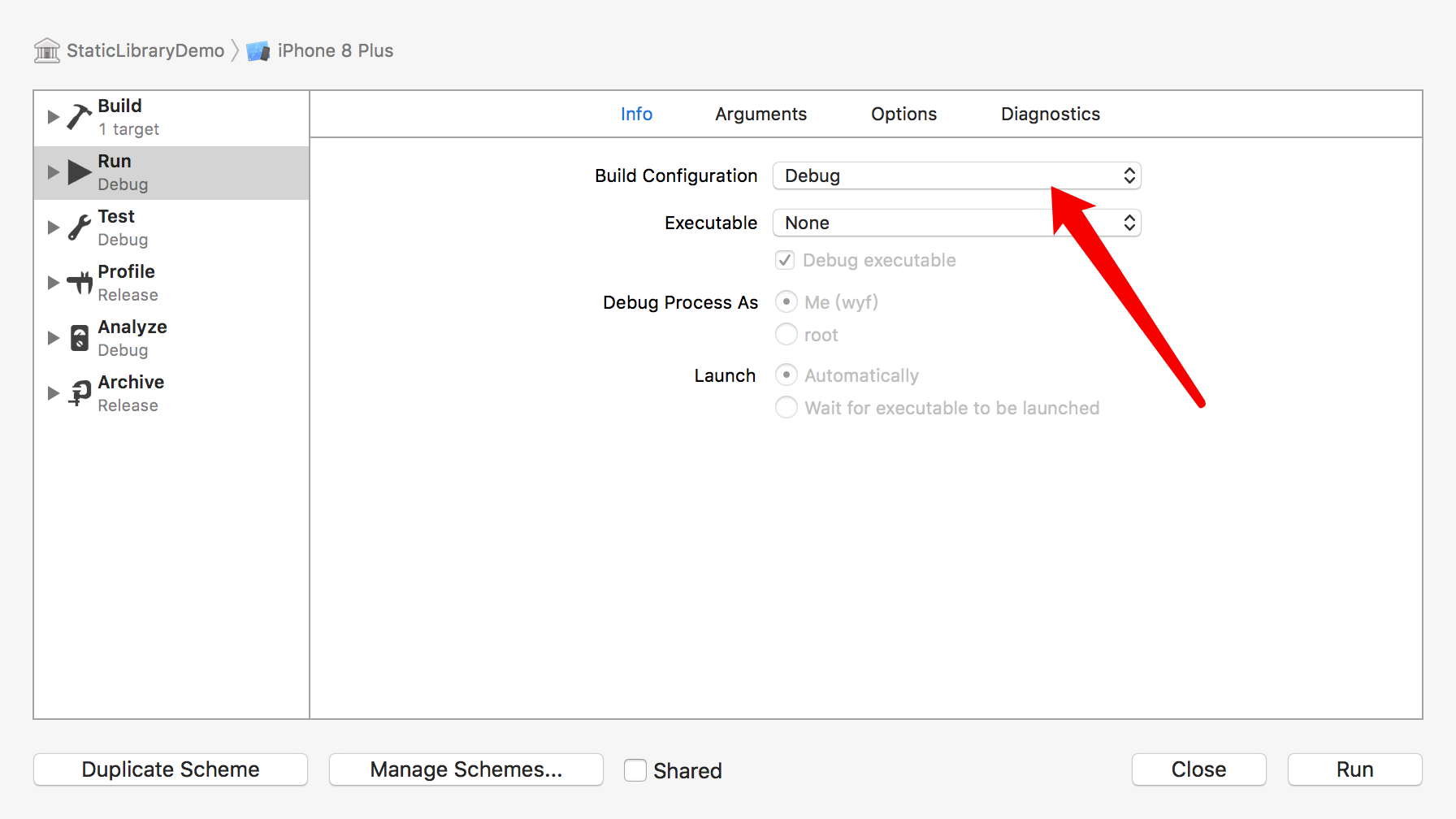Click the Analyze action icon
This screenshot has width=1456, height=819.
(x=80, y=338)
